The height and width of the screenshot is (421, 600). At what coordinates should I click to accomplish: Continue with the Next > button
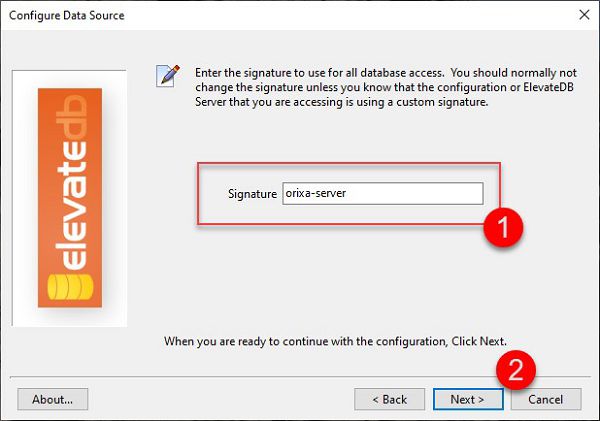[468, 399]
